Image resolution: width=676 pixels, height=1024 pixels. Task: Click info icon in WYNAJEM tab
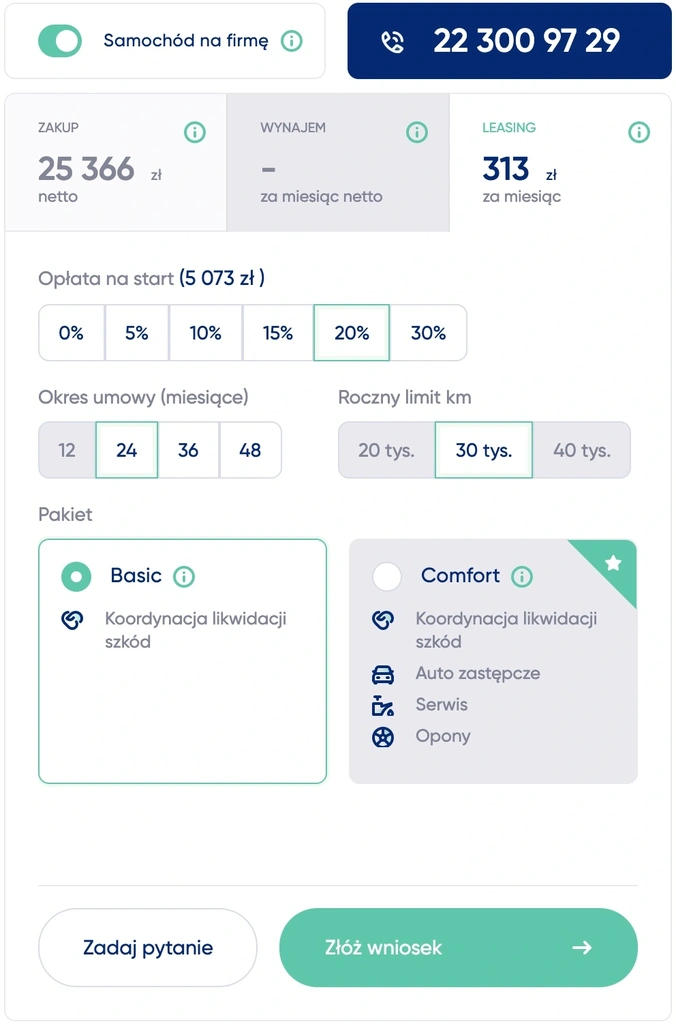(x=417, y=133)
